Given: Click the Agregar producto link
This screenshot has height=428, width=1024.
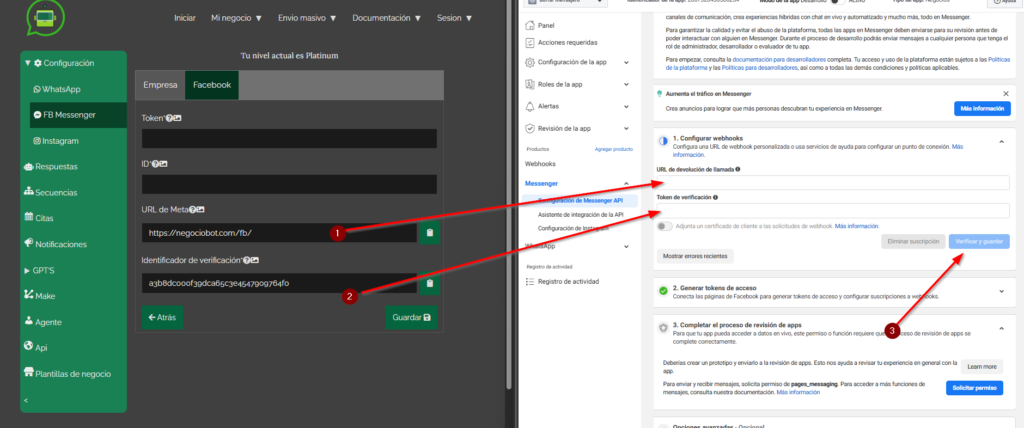Looking at the screenshot, I should point(614,149).
